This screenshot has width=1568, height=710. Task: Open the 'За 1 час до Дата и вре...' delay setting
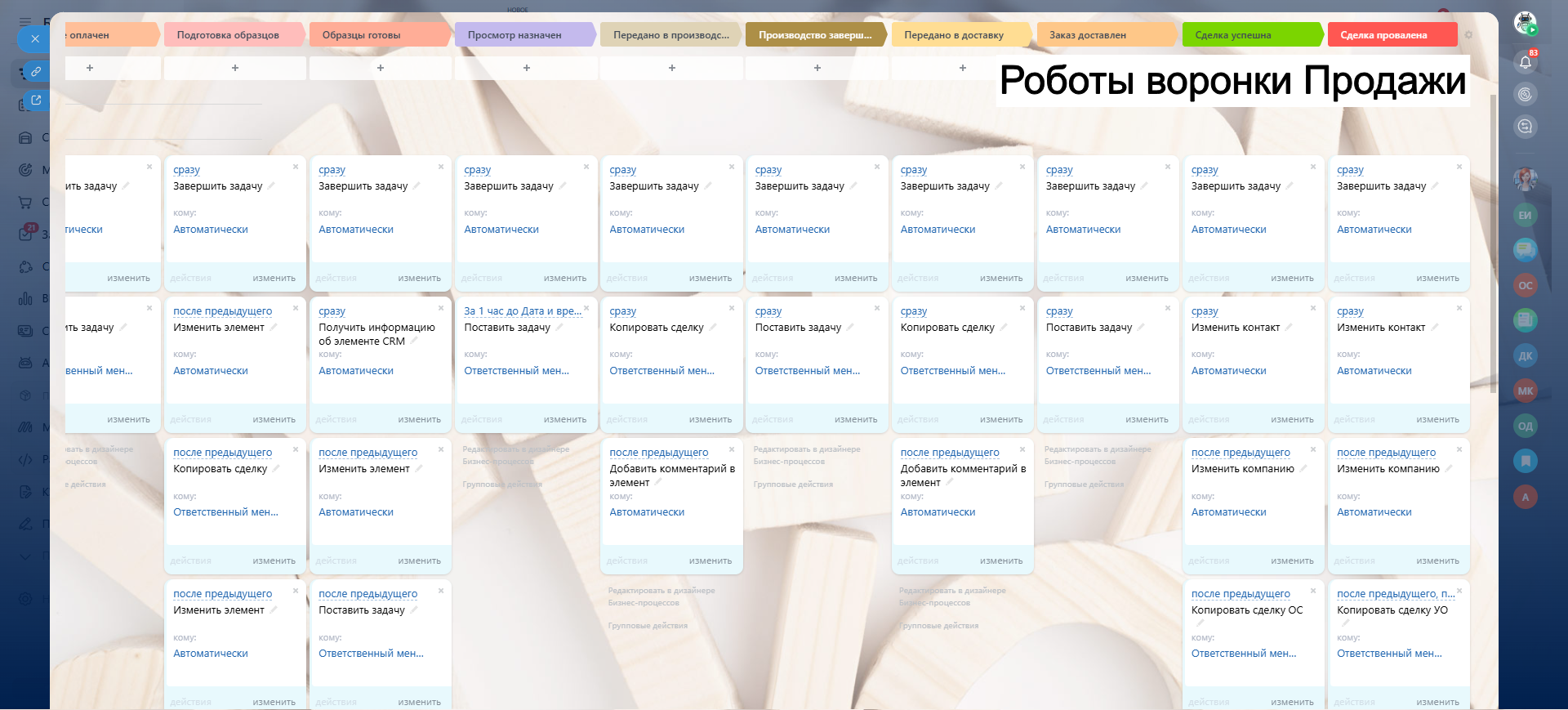click(x=523, y=311)
